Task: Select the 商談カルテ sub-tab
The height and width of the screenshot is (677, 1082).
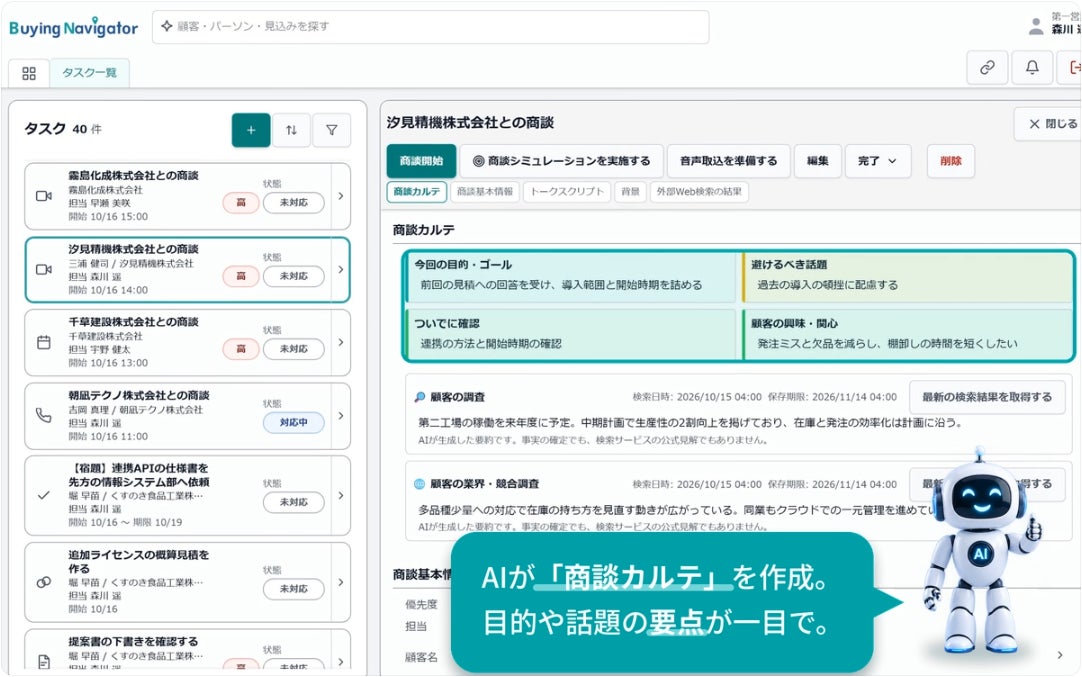Action: (x=417, y=192)
